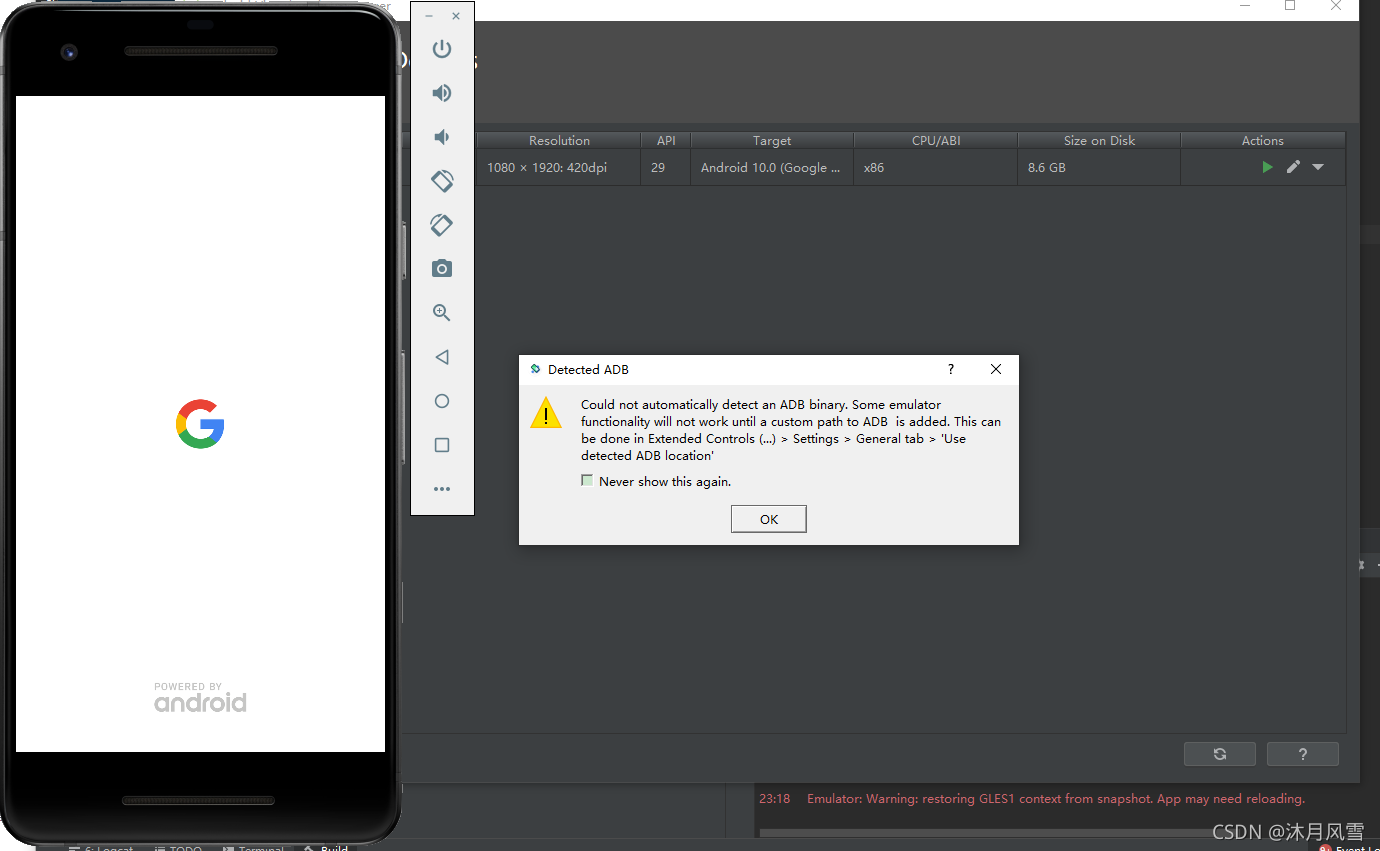Click the 'Detected ADB' dialog title text

click(x=588, y=369)
